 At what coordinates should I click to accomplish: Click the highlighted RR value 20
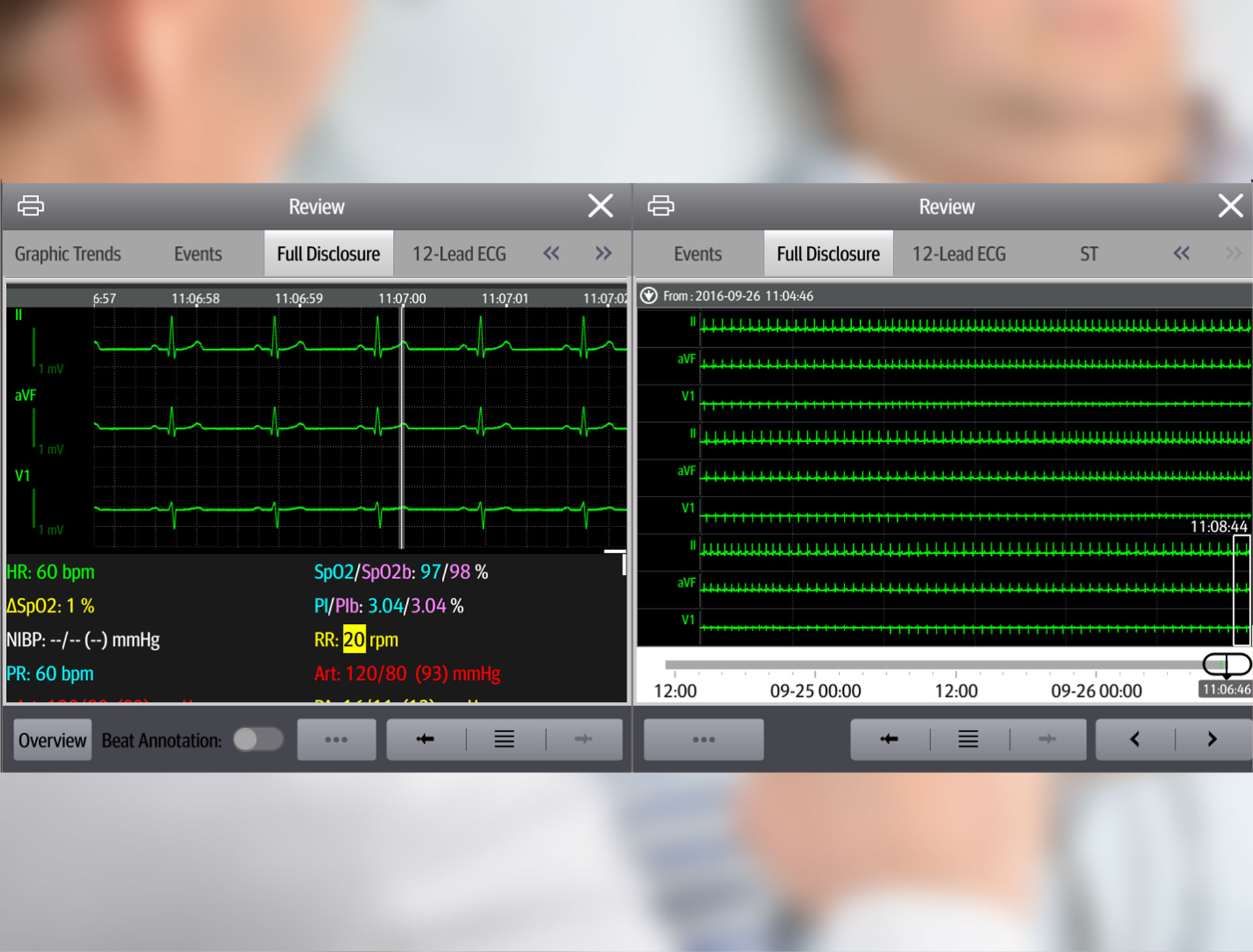354,639
